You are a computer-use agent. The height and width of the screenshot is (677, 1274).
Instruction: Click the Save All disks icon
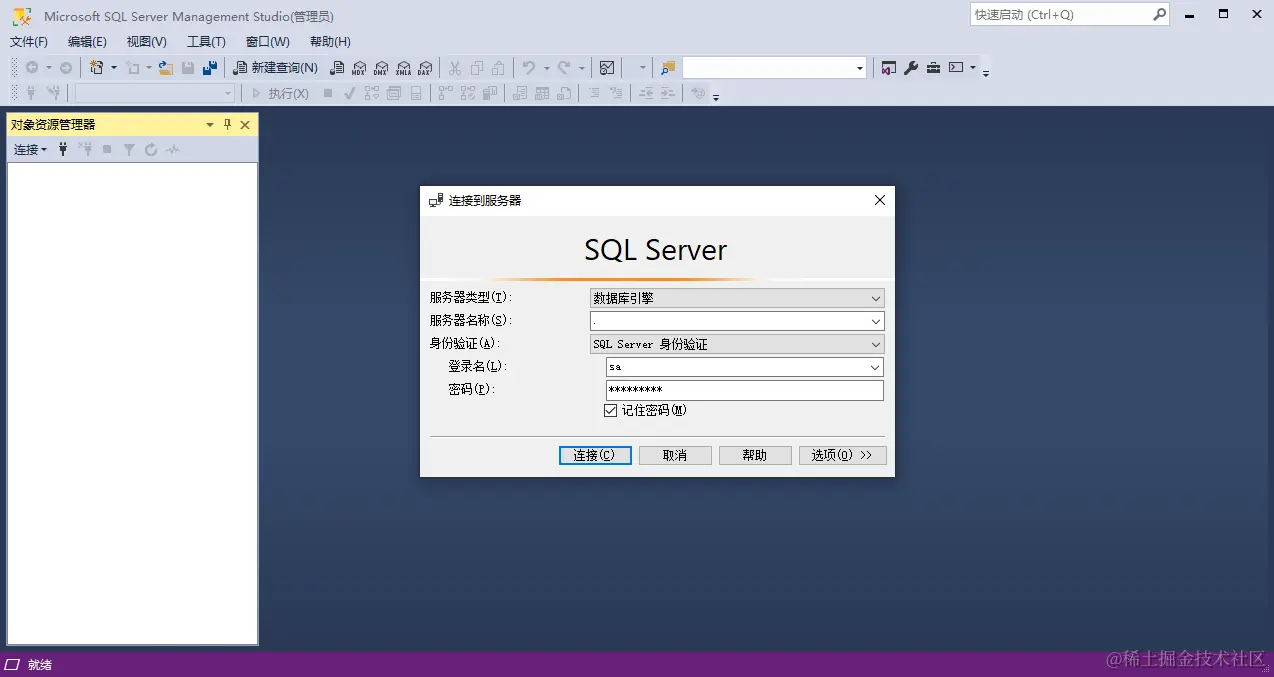tap(210, 68)
